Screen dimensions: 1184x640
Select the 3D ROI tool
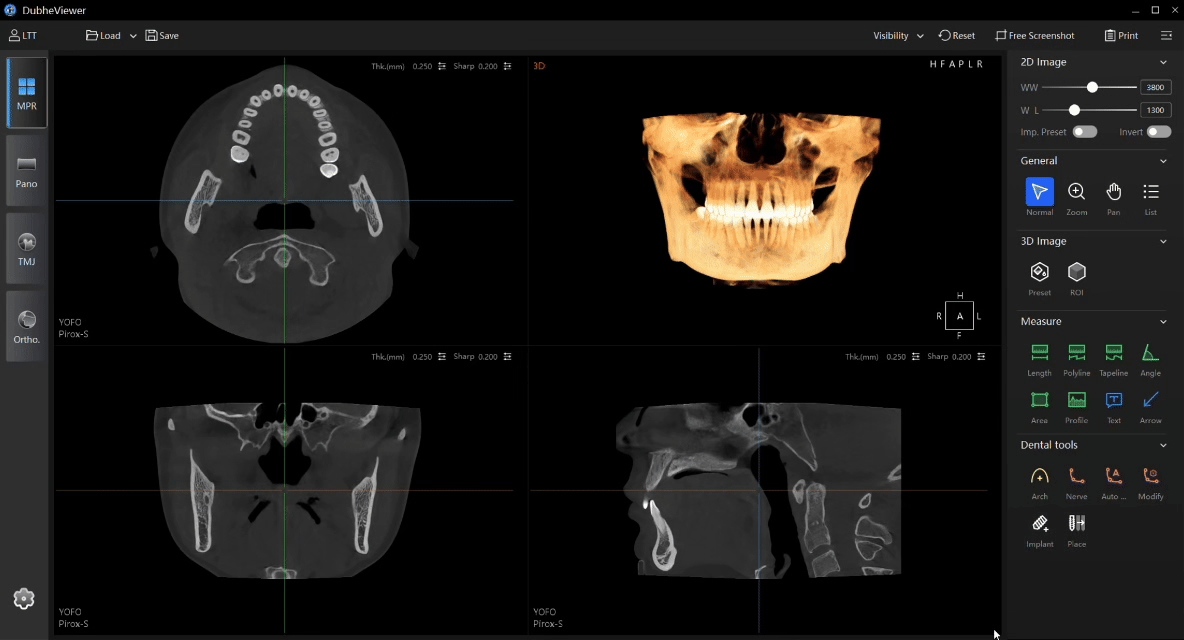click(1076, 272)
